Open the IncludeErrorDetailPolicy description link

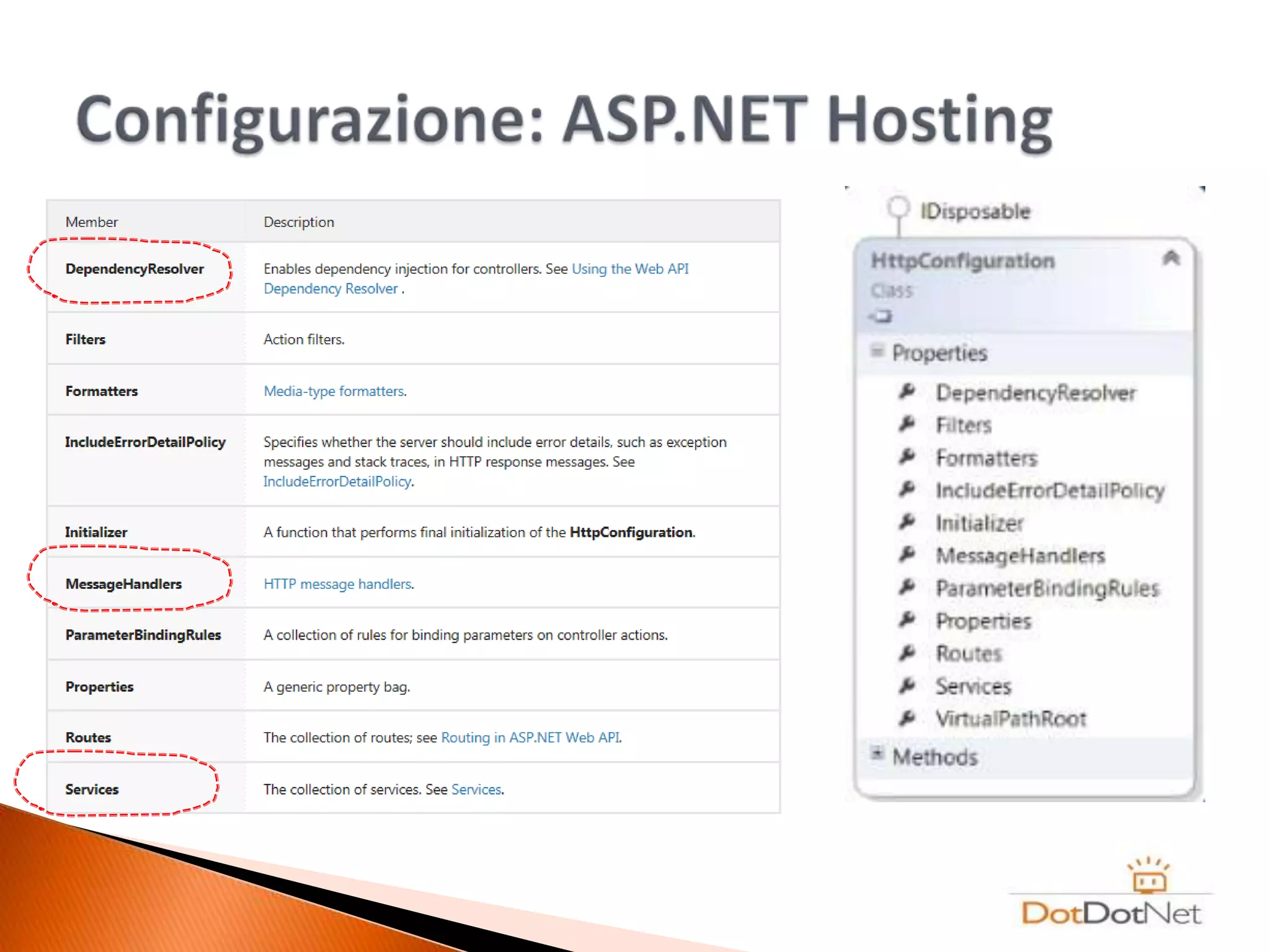tap(337, 482)
